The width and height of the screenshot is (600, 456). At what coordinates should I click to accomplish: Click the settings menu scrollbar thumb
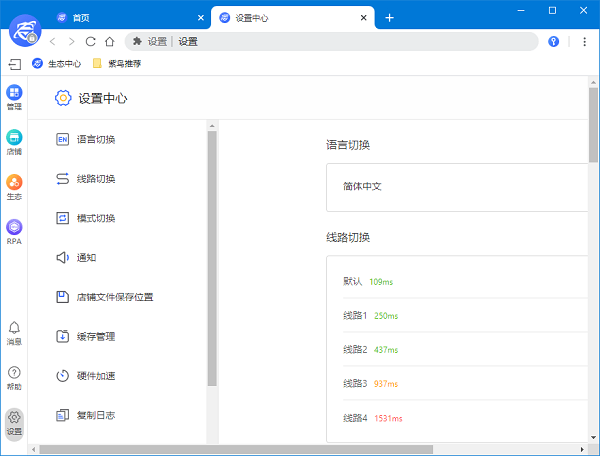(x=212, y=259)
